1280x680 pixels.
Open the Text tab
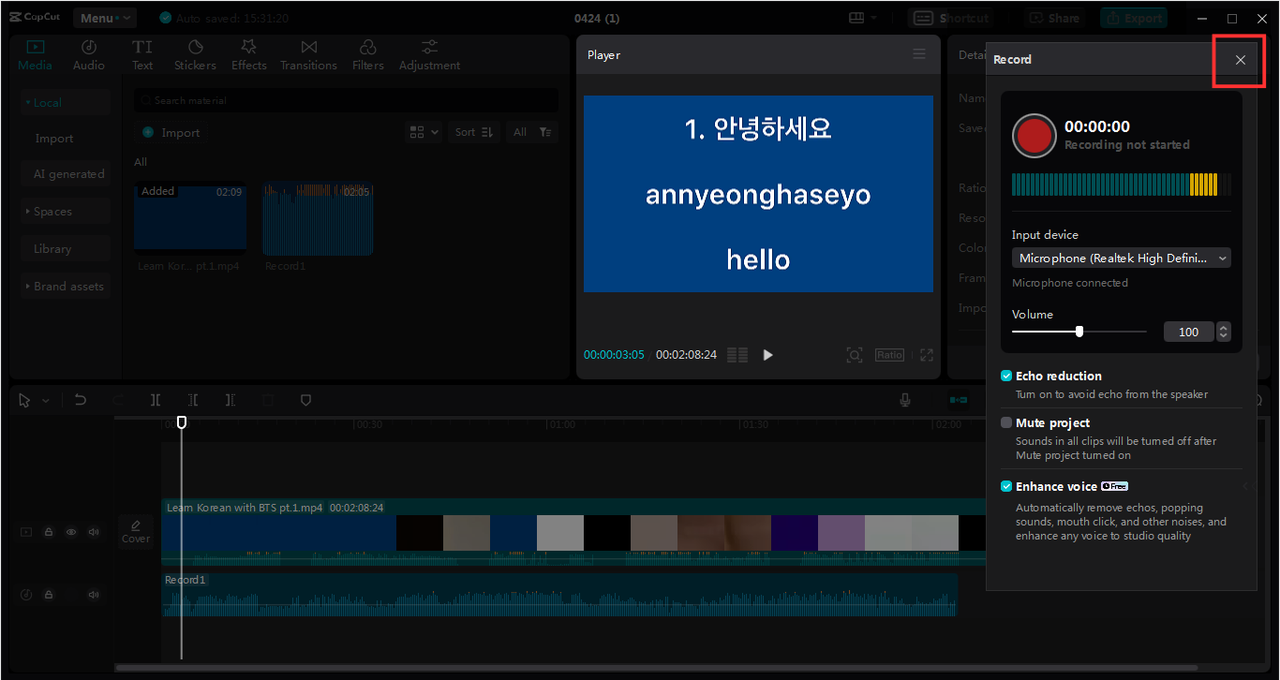(x=143, y=55)
